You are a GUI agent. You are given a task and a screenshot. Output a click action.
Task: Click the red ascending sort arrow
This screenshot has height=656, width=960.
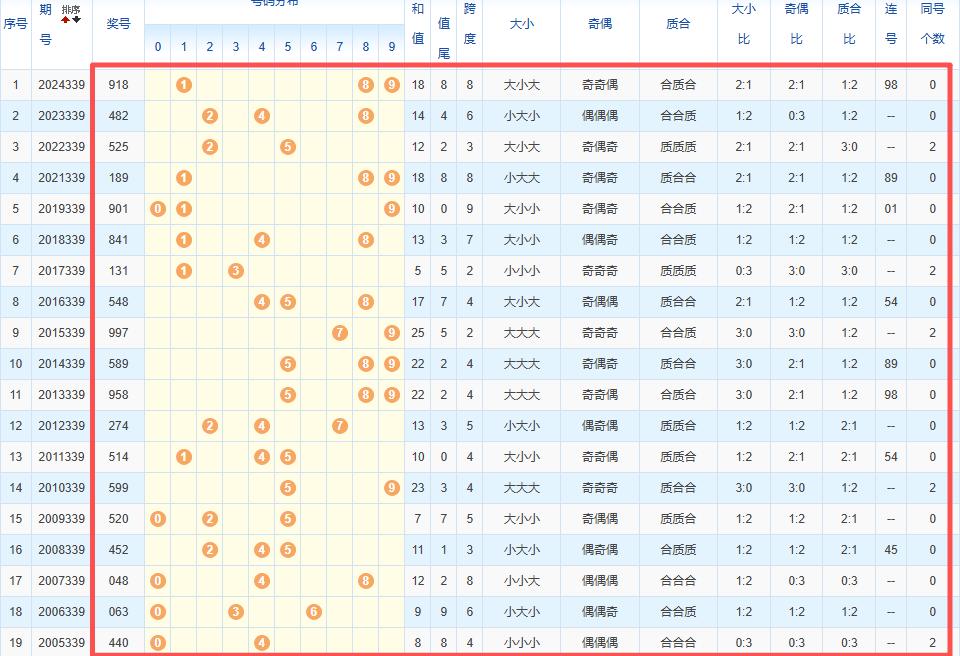coord(66,19)
